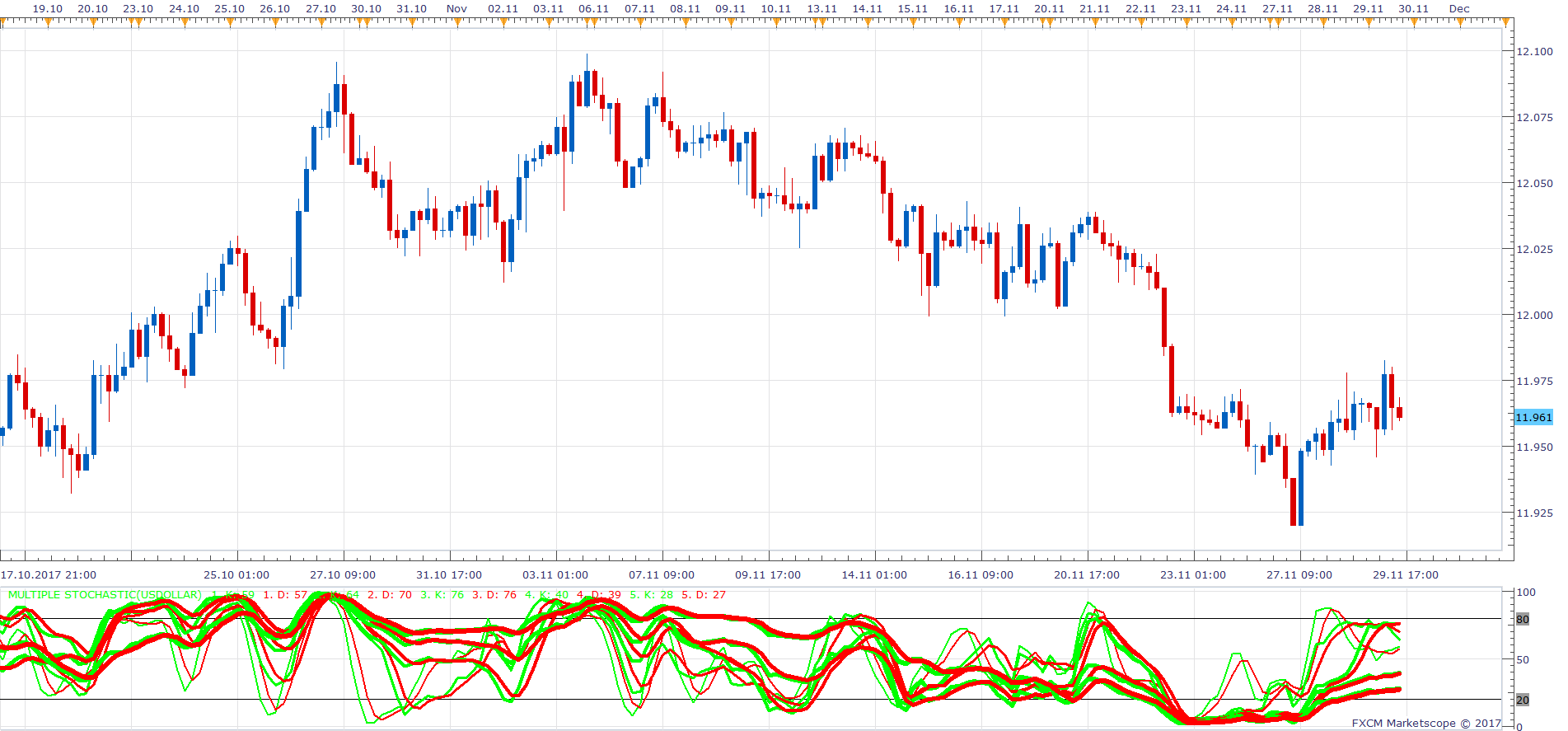Click the 11.975 price axis label
The width and height of the screenshot is (1568, 731).
tap(1534, 381)
